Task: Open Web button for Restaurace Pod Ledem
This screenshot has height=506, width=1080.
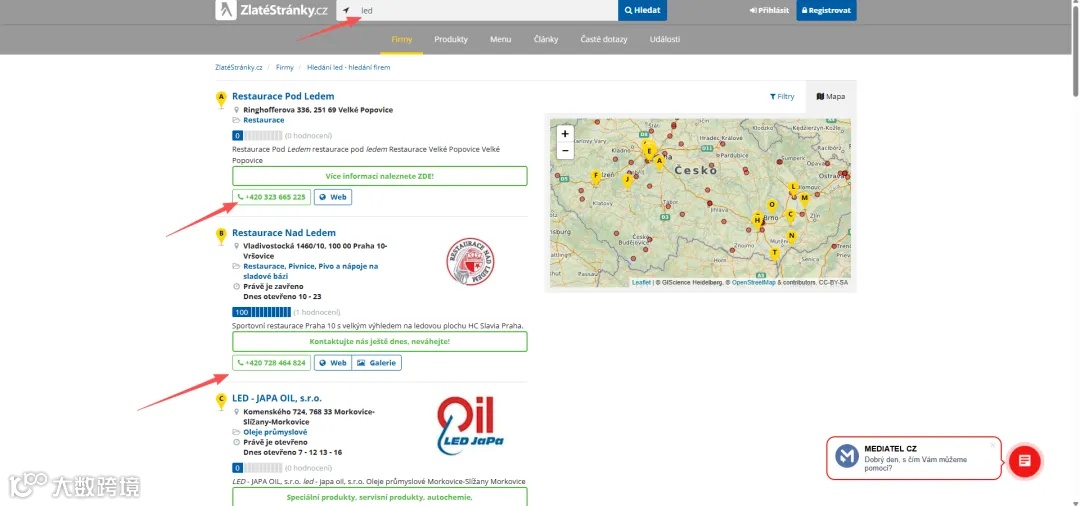Action: (333, 197)
